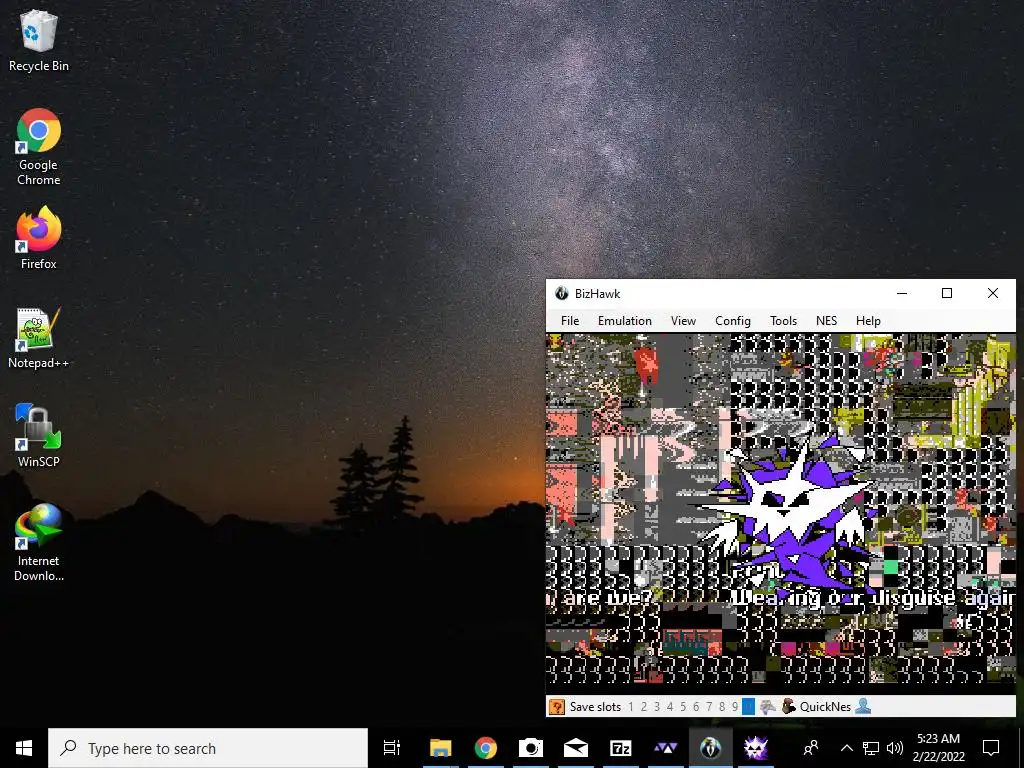Click the rooster core icon beside QuickNes
1024x768 pixels.
789,707
